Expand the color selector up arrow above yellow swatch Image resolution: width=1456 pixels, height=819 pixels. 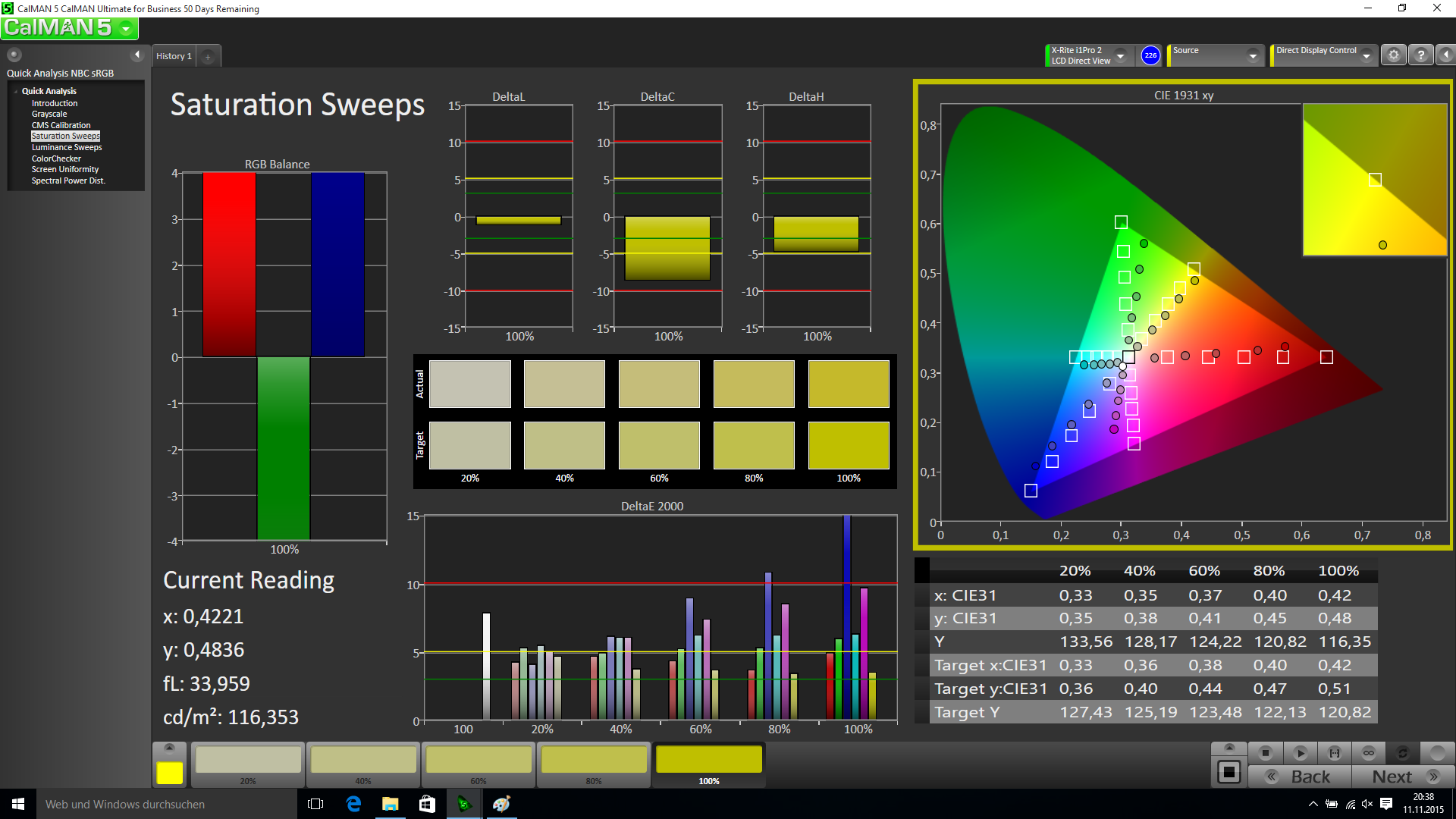(169, 748)
